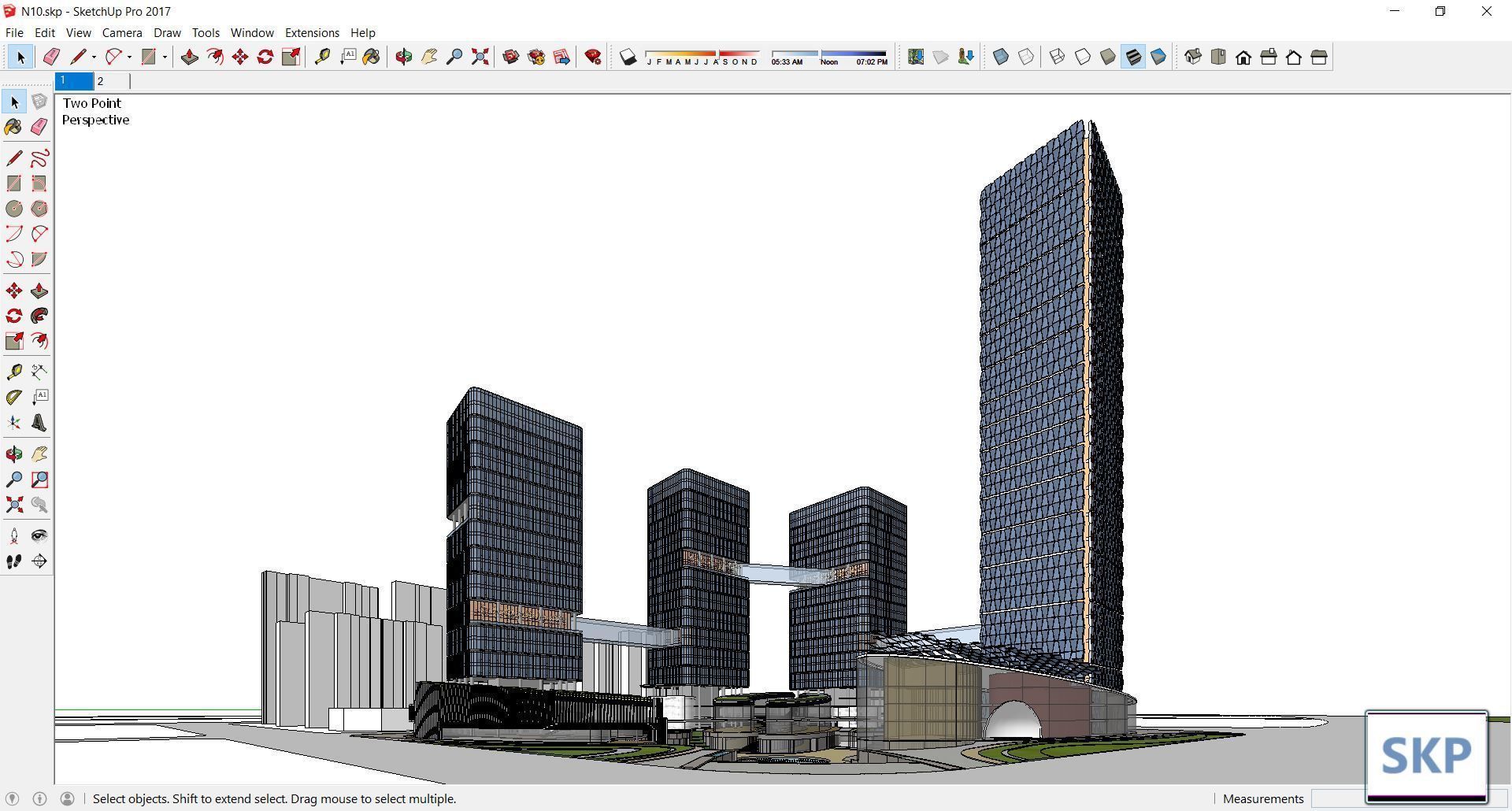Choose the Walk footprints tool

tap(14, 561)
